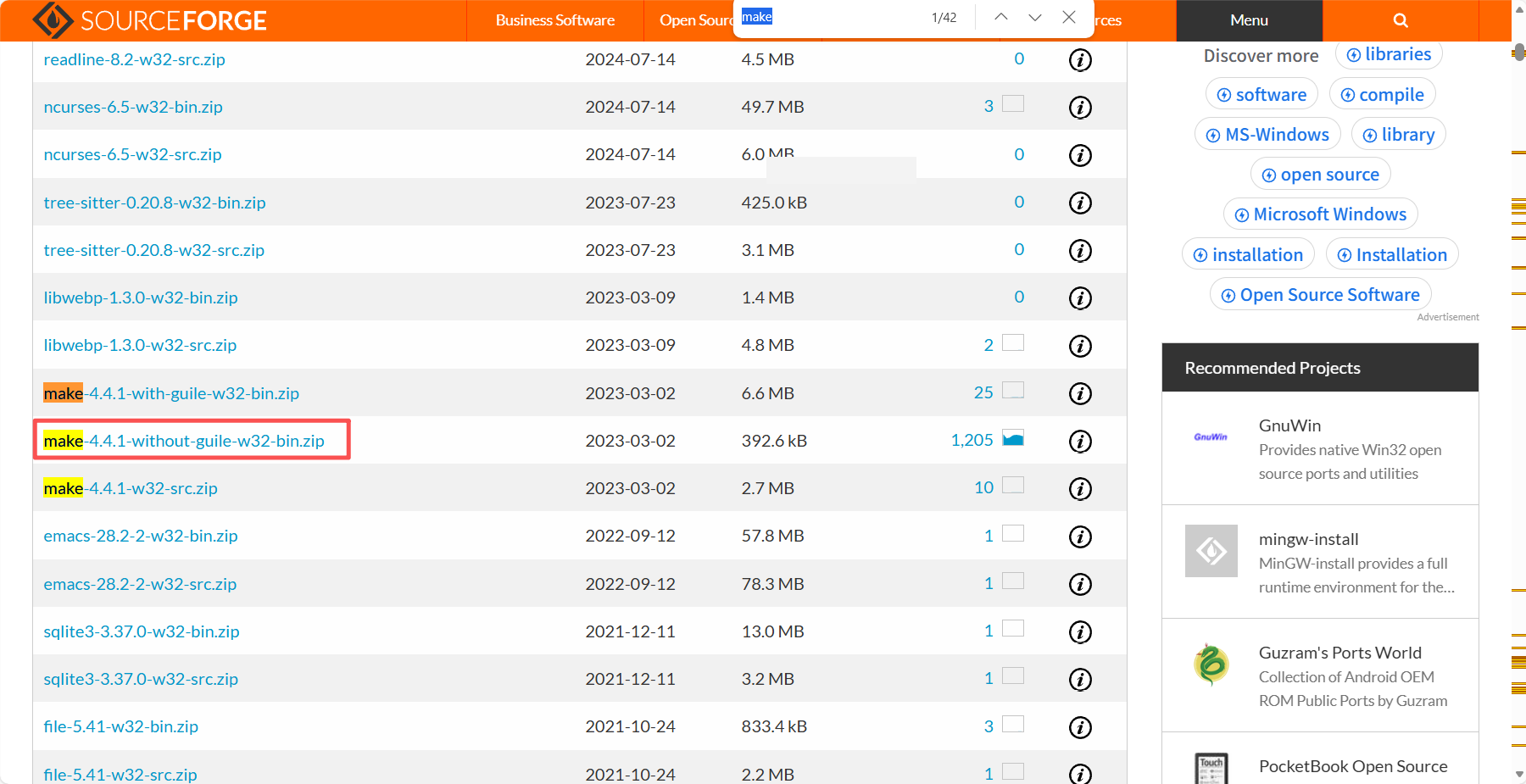
Task: Open emacs-28.2-2-w32-bin.zip link
Action: [x=141, y=536]
